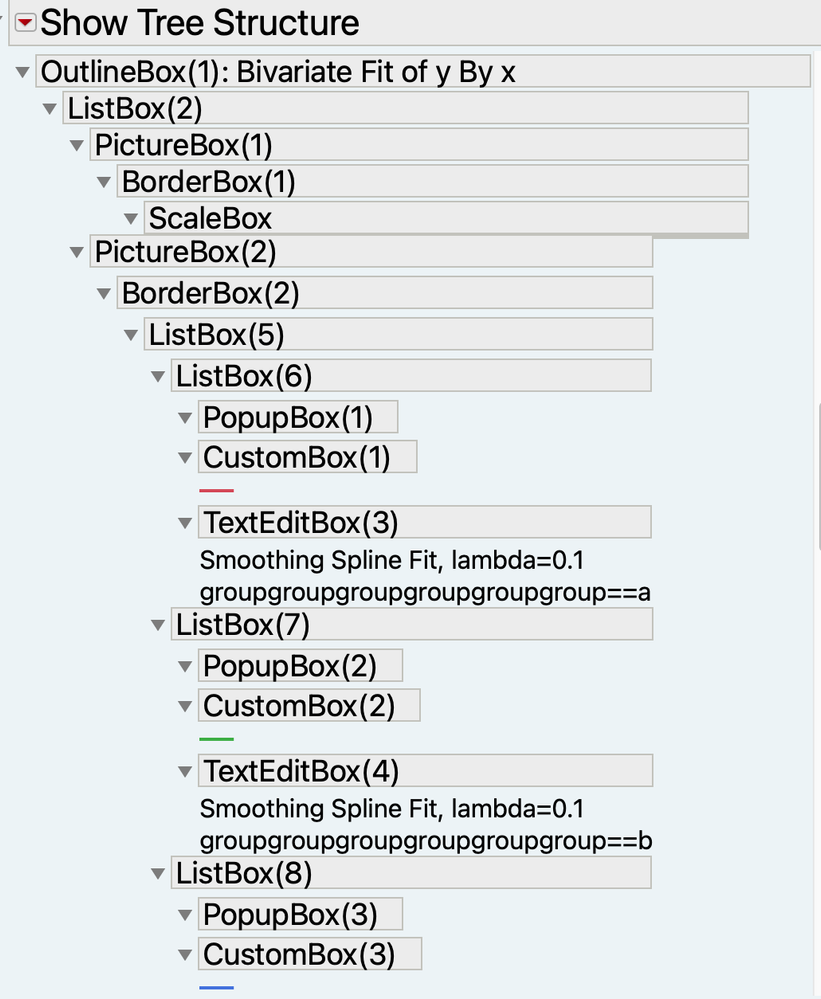Open the red triangle menu for Show Tree Structure
This screenshot has height=999, width=821.
pos(25,23)
